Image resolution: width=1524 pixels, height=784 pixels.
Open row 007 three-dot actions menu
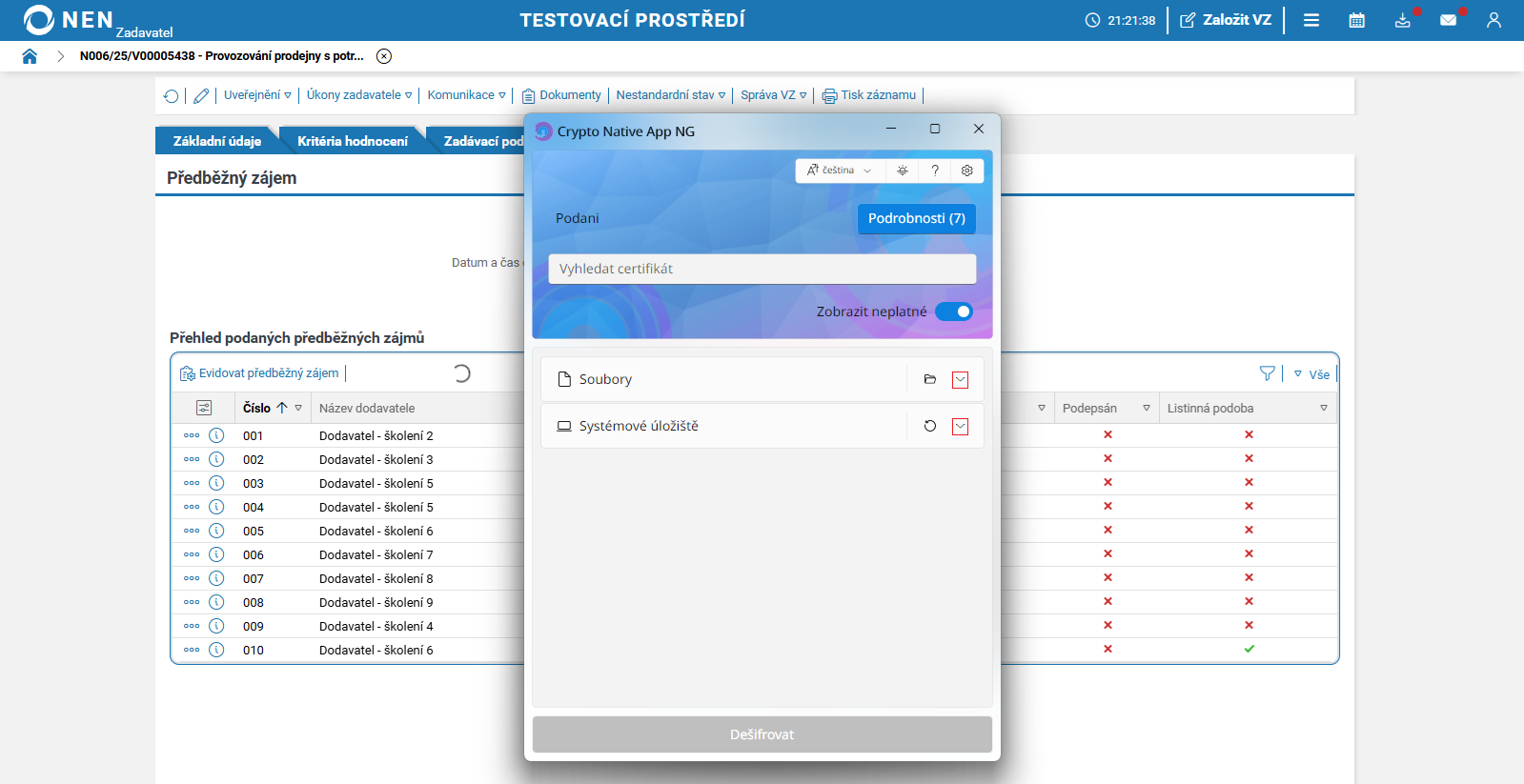(192, 578)
